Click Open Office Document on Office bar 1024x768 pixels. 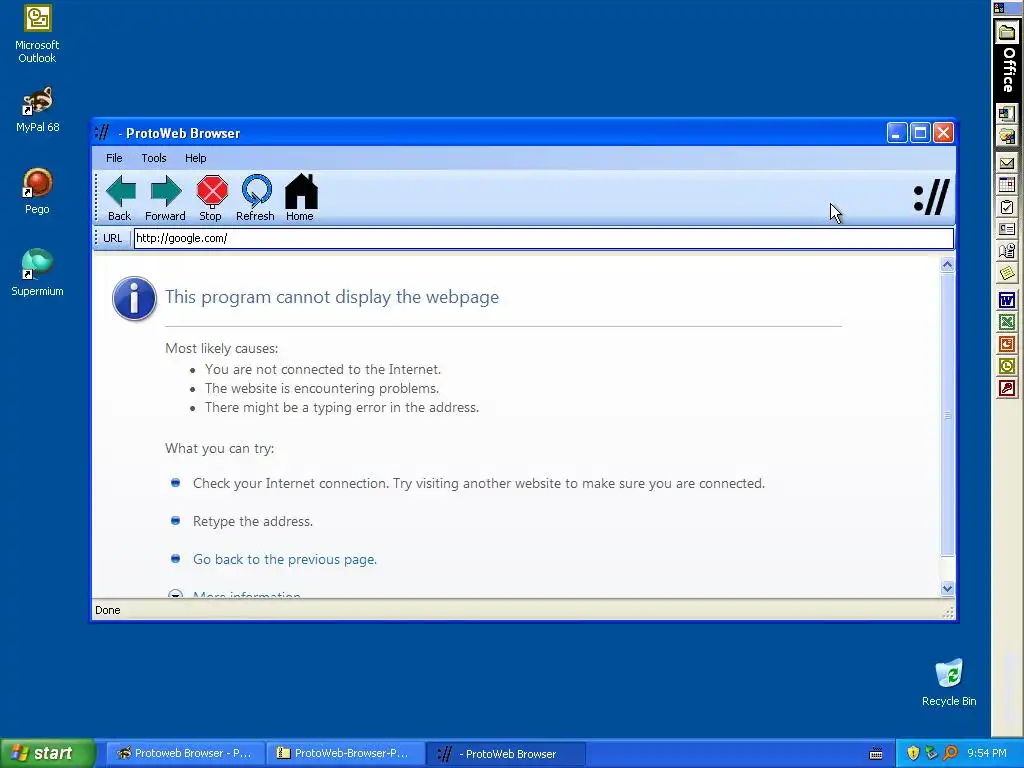pyautogui.click(x=1006, y=136)
